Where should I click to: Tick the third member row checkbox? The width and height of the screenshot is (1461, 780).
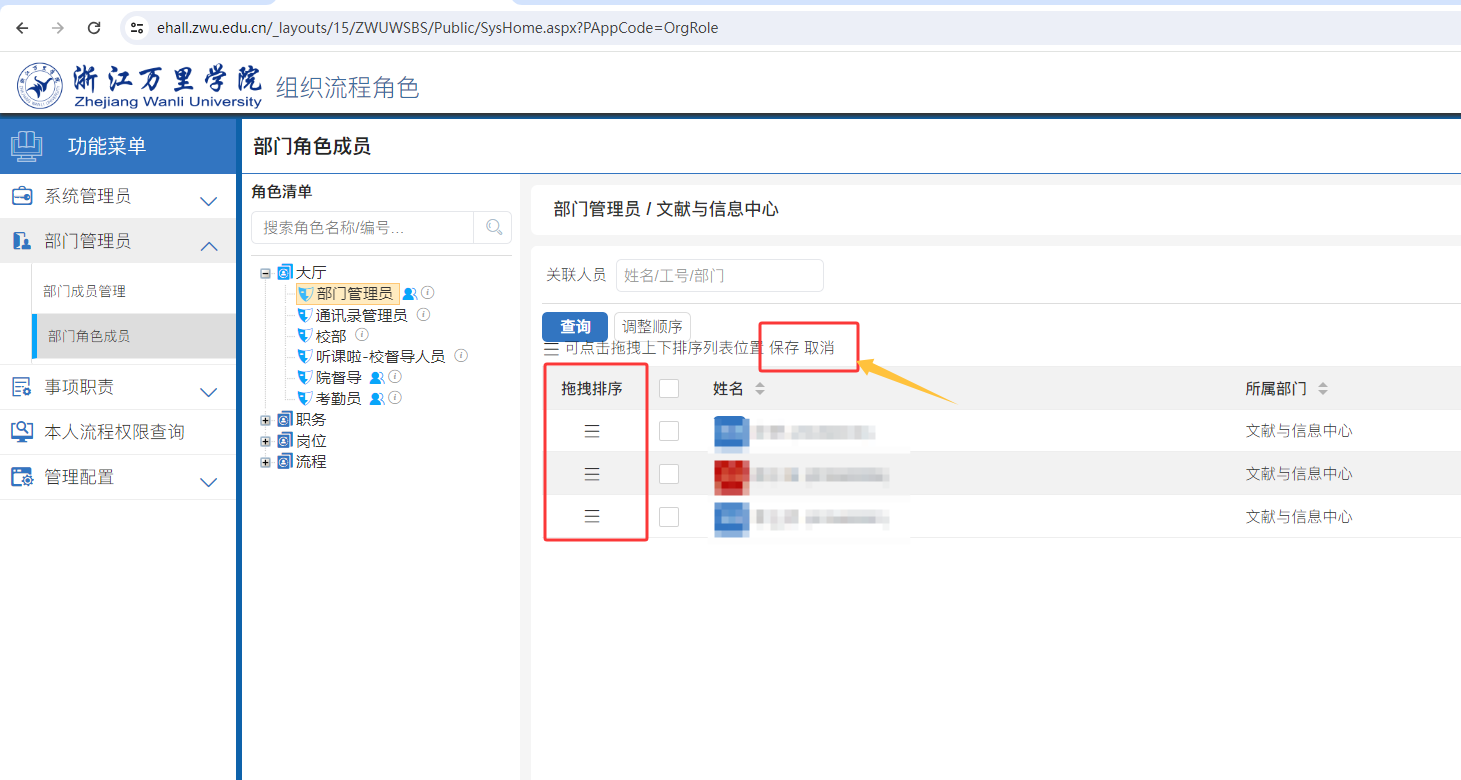[669, 517]
